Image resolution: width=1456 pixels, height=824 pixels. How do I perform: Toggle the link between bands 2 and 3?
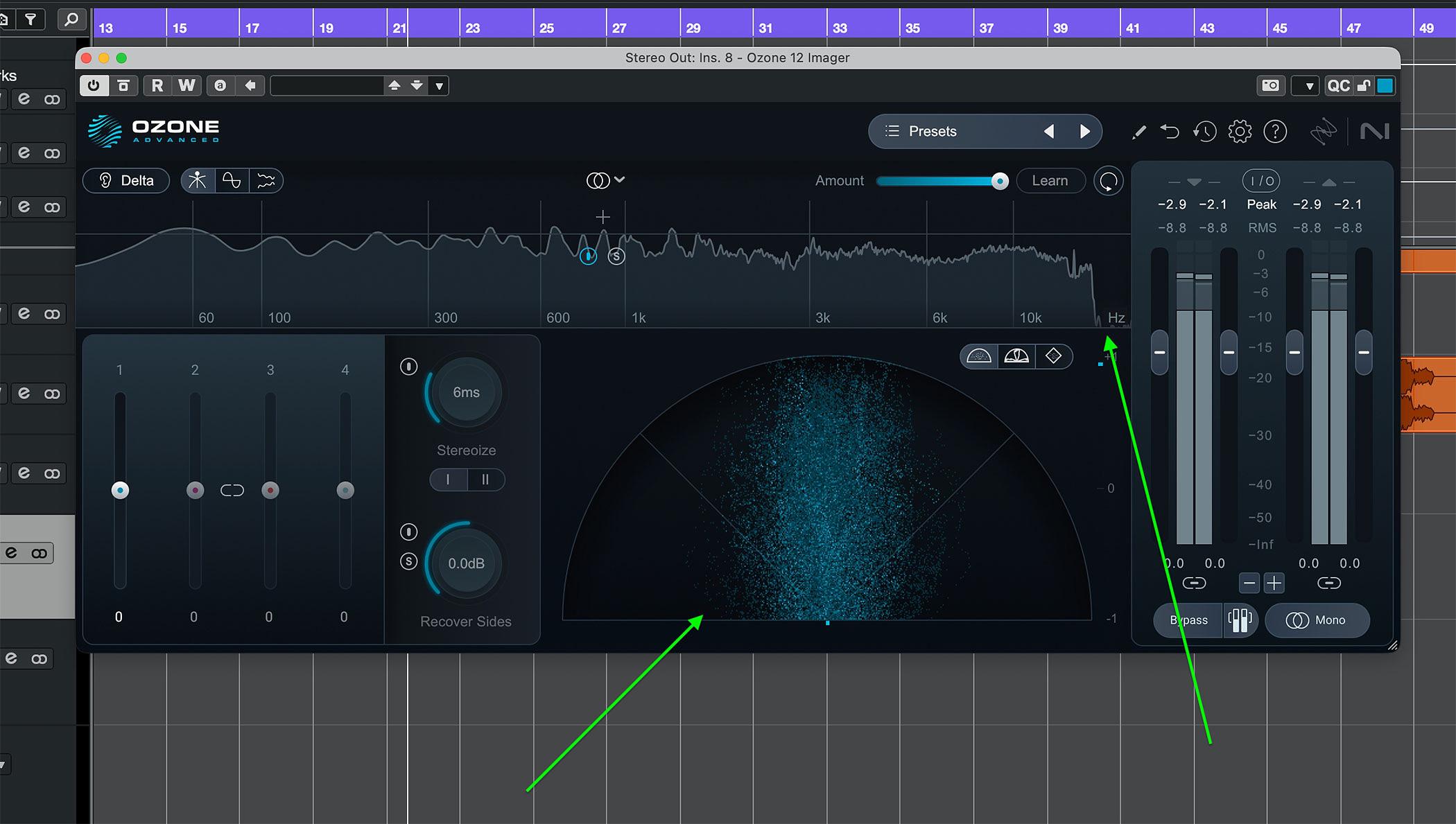tap(232, 491)
